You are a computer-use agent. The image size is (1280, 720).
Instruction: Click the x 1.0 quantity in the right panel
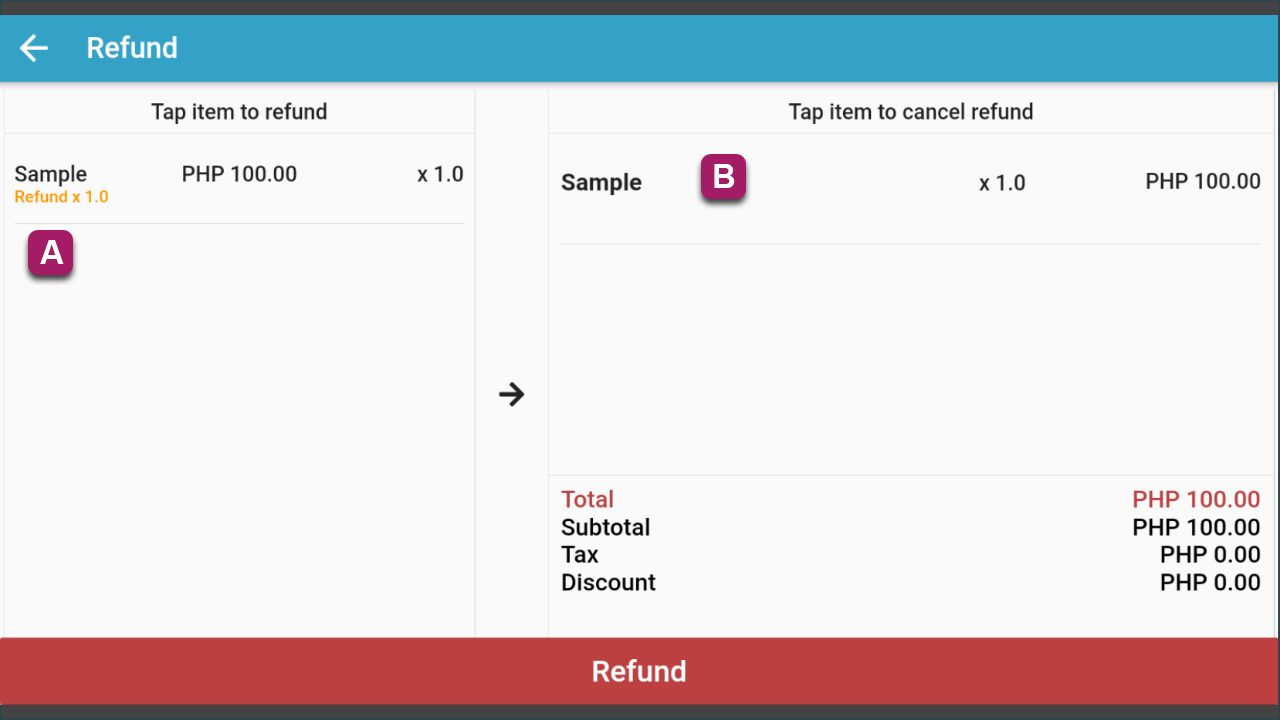point(1002,183)
